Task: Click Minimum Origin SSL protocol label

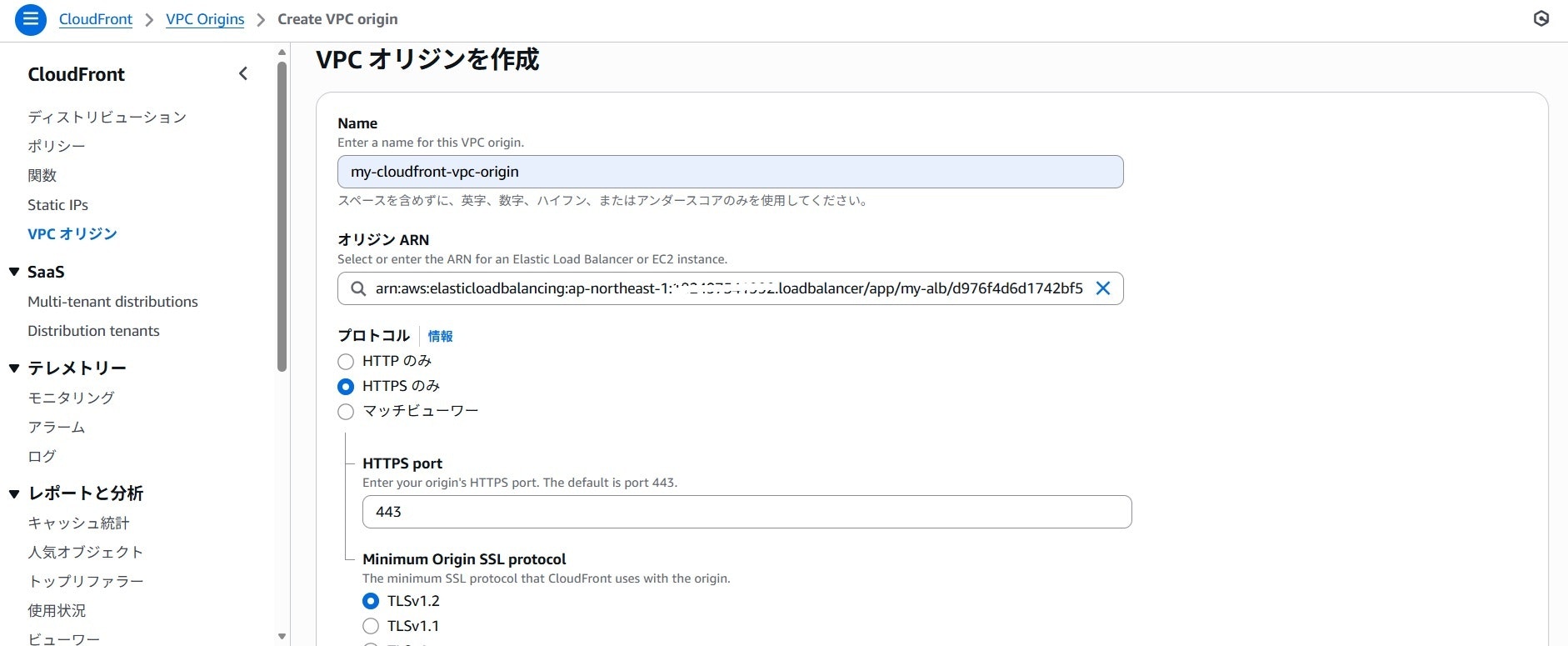Action: pyautogui.click(x=464, y=558)
